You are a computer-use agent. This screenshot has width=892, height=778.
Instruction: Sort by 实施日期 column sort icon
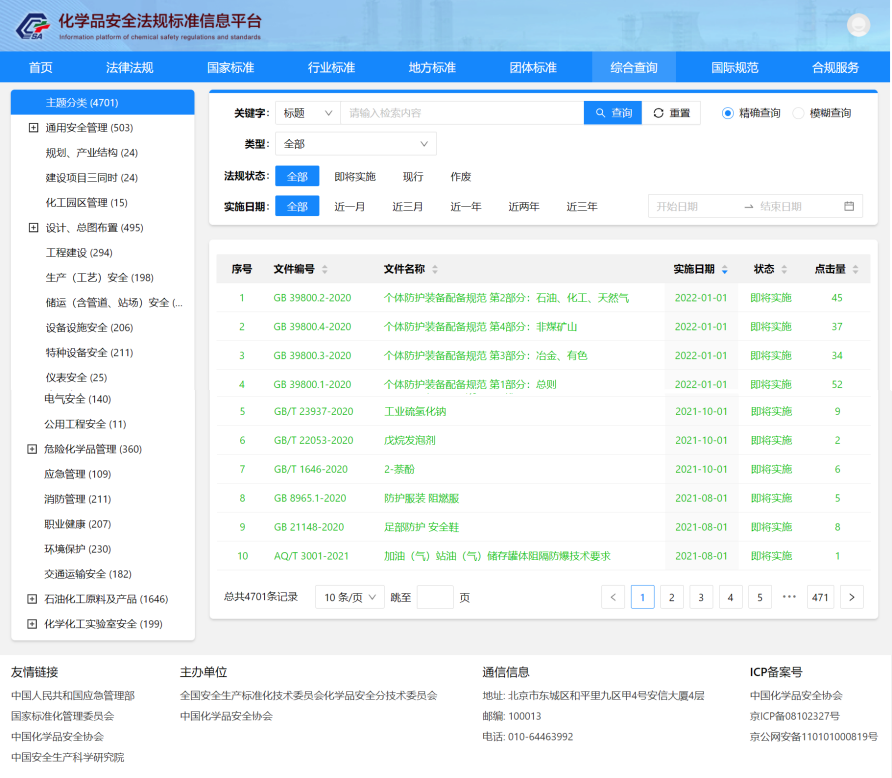click(x=725, y=270)
